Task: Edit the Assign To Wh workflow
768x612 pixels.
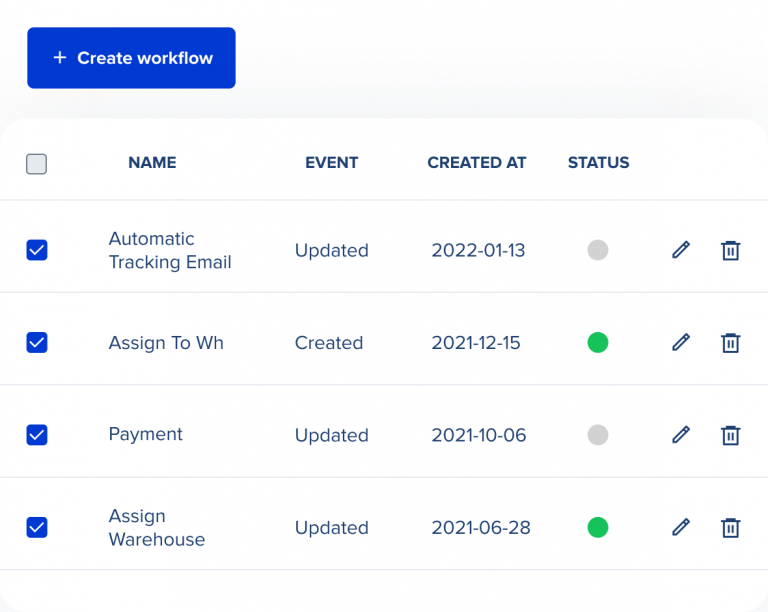Action: [x=681, y=342]
